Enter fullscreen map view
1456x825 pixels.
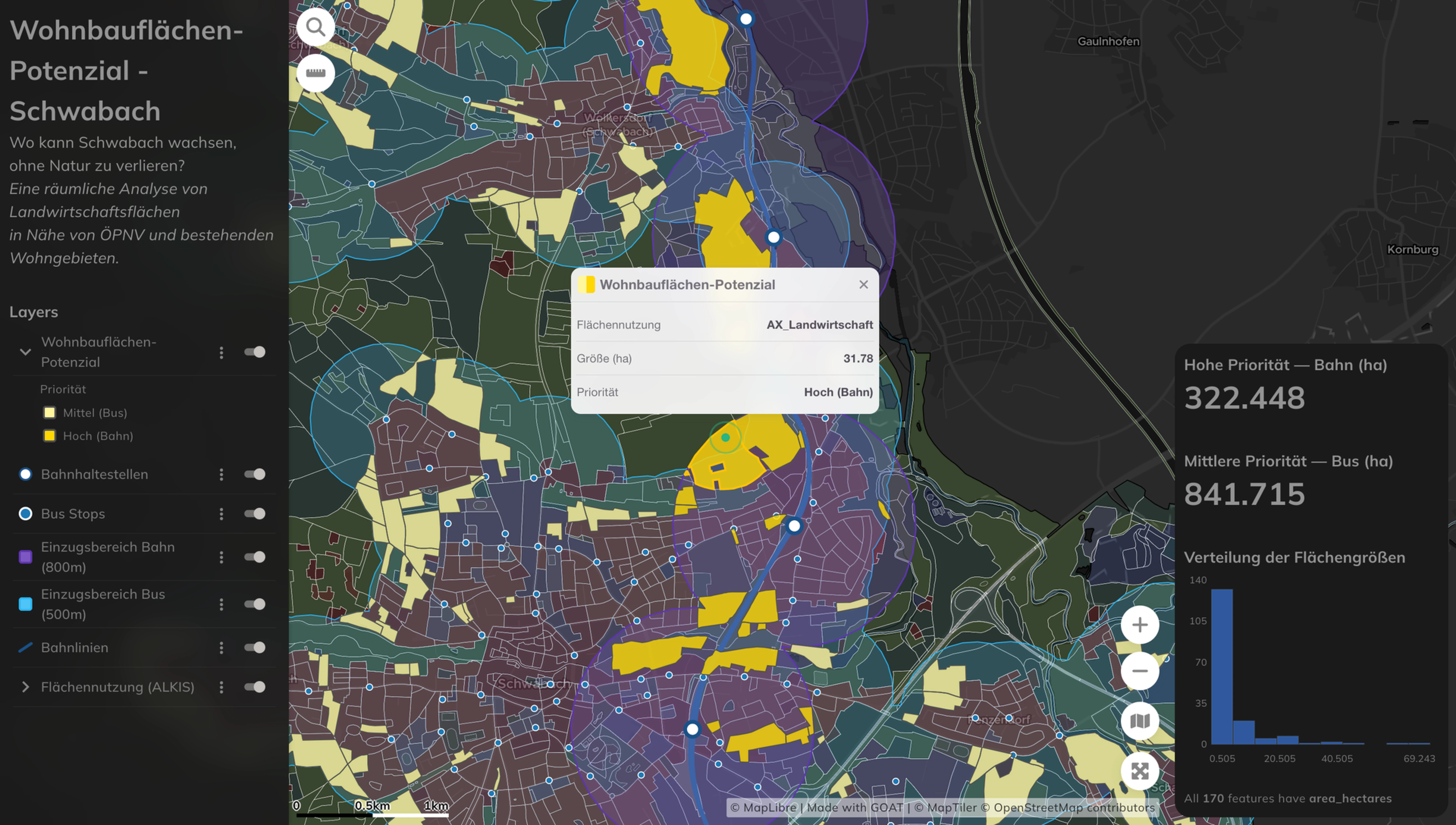click(1140, 771)
